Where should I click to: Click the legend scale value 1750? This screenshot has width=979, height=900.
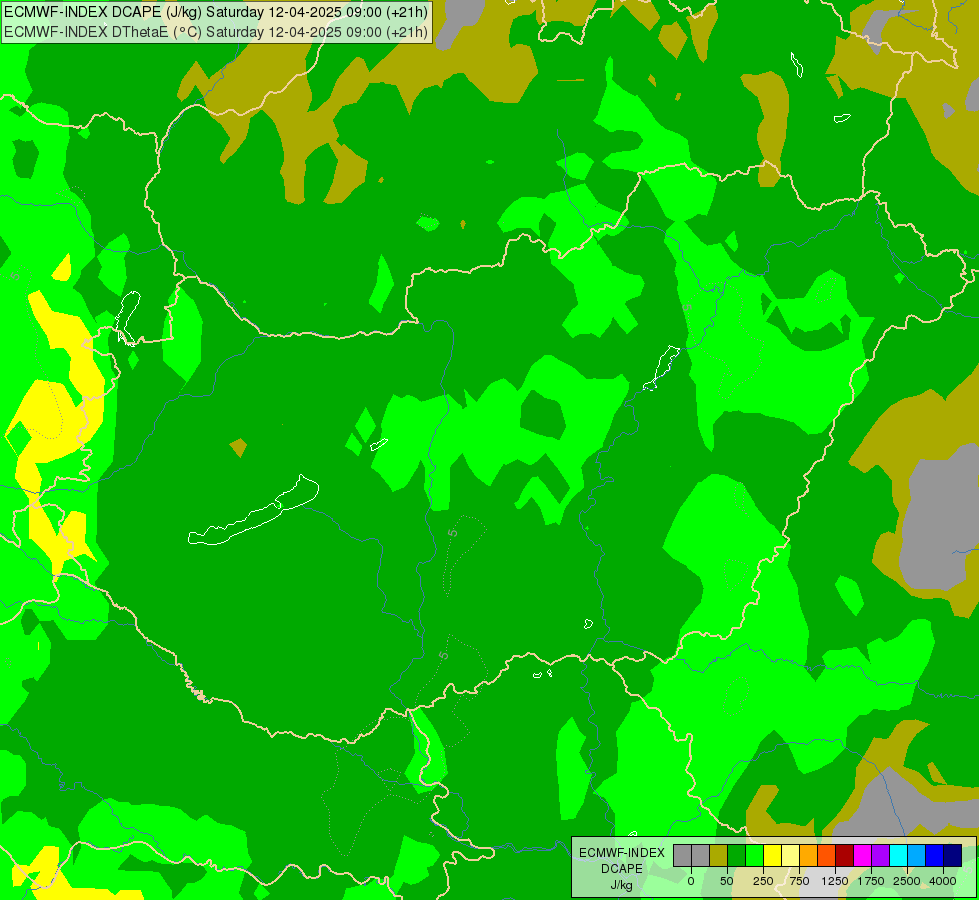(x=871, y=881)
